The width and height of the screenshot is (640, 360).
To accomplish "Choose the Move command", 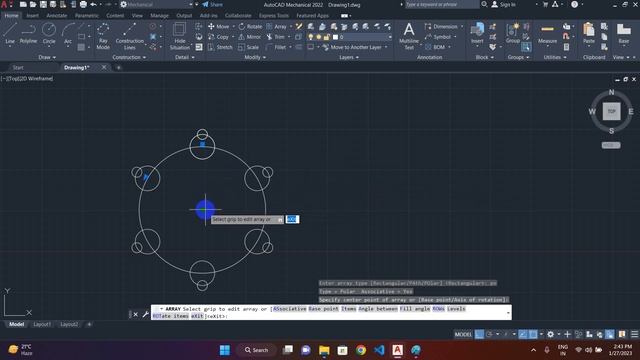I will pos(219,27).
